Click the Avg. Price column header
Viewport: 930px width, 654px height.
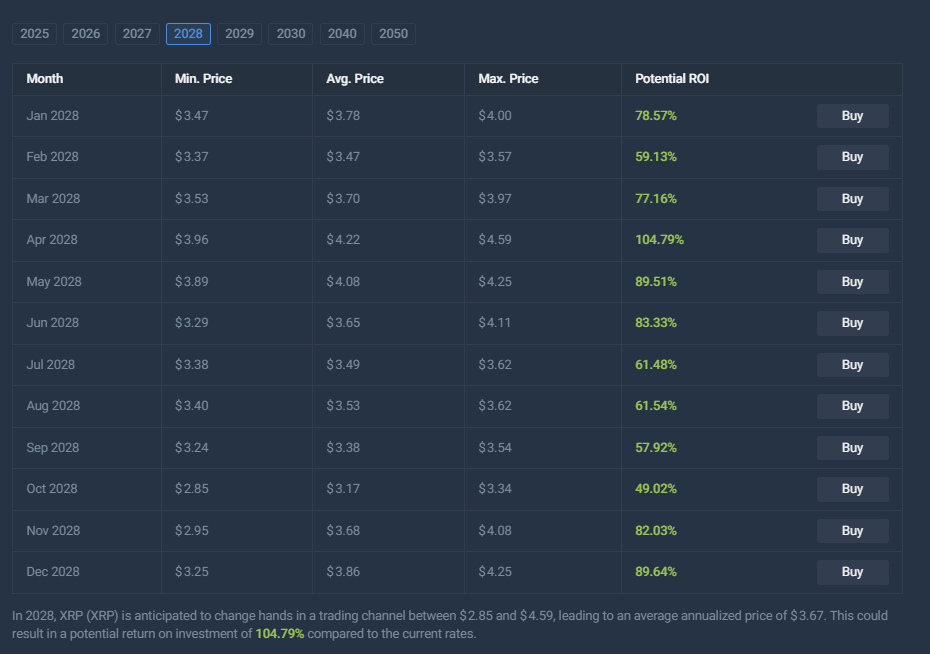point(355,79)
